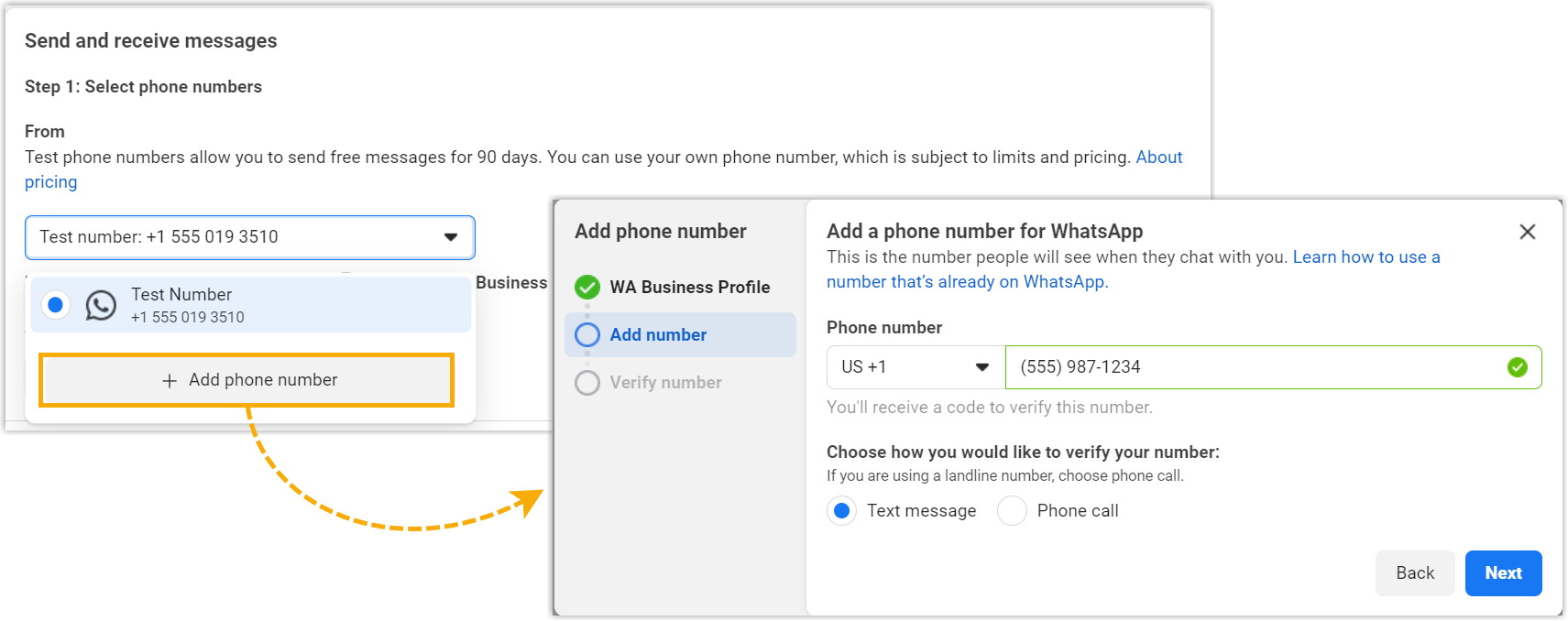Click the caret arrow of the country code selector
The width and height of the screenshot is (1568, 621).
(x=982, y=367)
